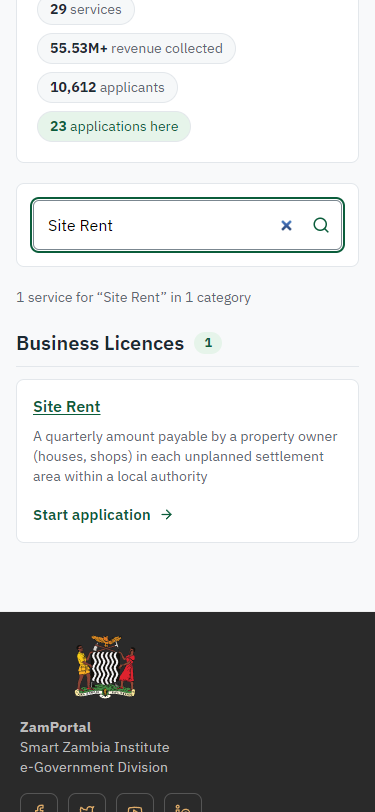Click the Business Licences category heading
Image resolution: width=375 pixels, height=812 pixels.
tap(100, 343)
